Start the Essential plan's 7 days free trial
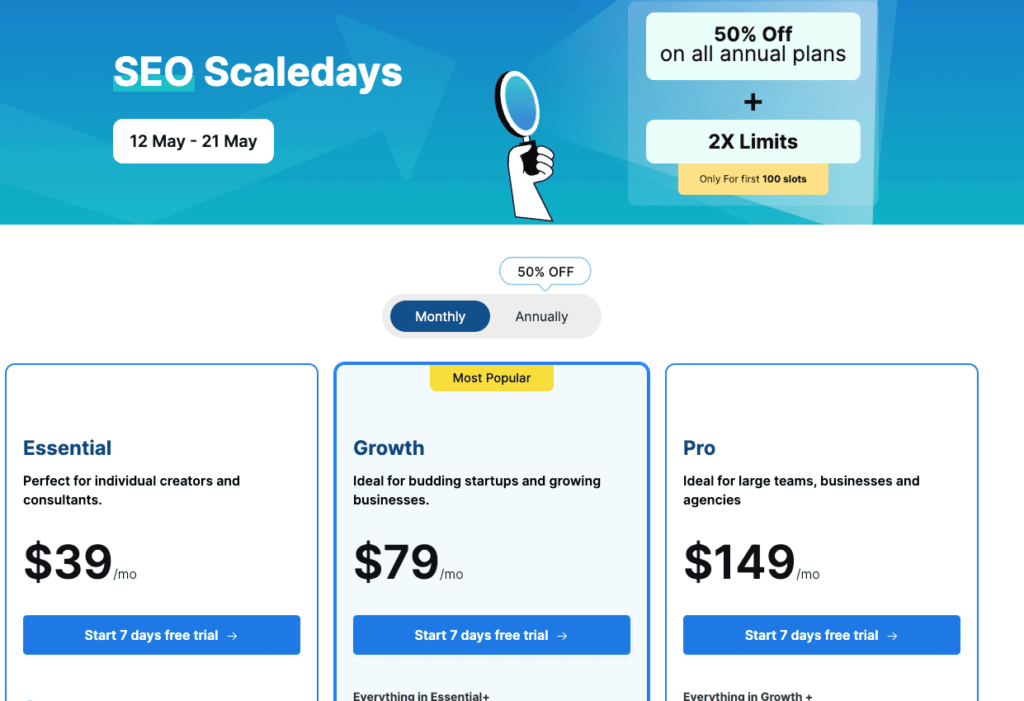This screenshot has width=1024, height=701. pyautogui.click(x=161, y=635)
